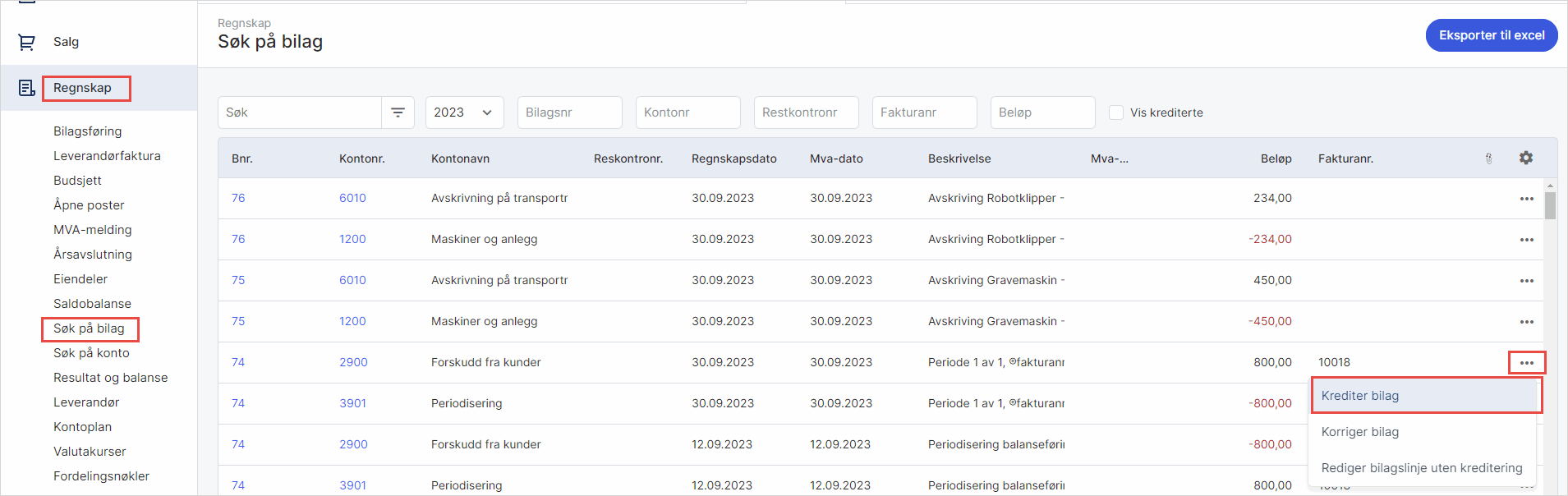Screen dimensions: 1568x496
Task: Open the search filter options icon
Action: tap(398, 113)
